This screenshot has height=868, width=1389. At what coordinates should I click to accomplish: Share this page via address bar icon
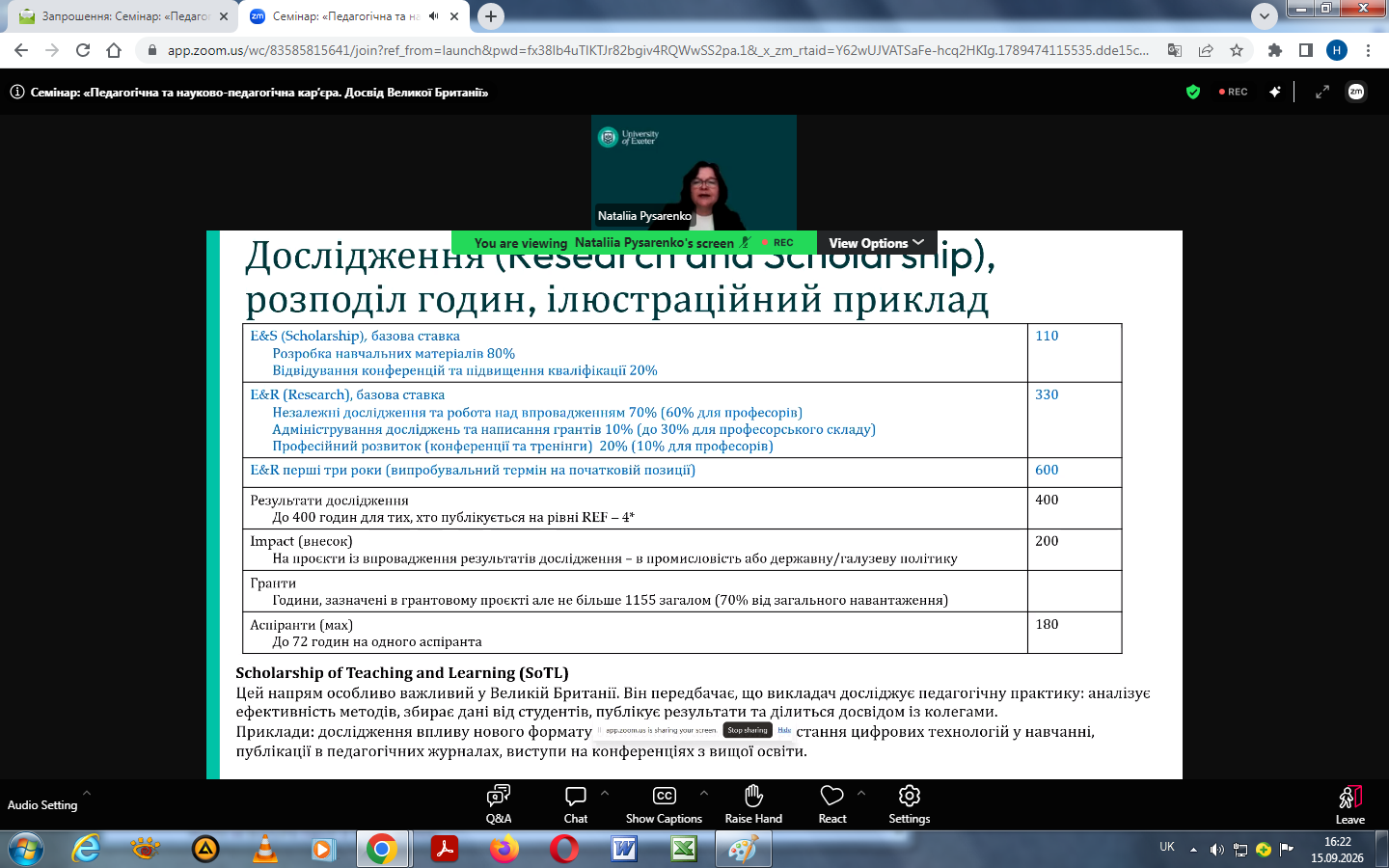click(x=1206, y=50)
